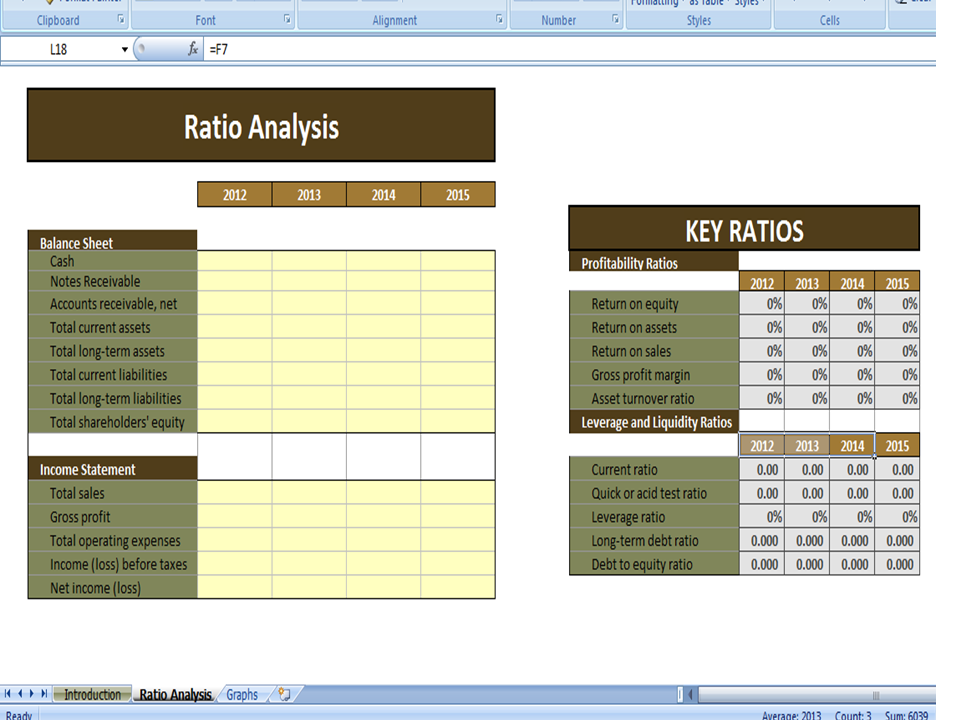Select the Leverage and Liquidity Ratios header

pos(654,422)
